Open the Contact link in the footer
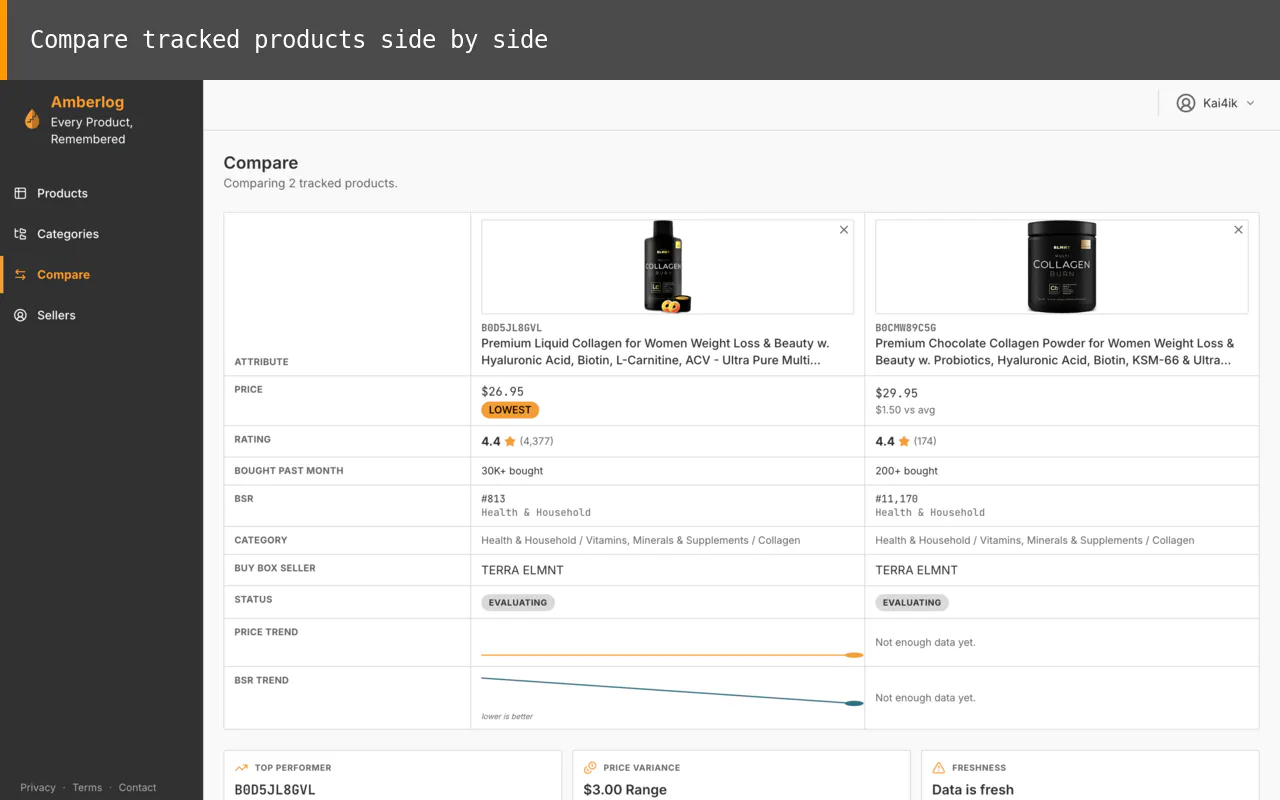The height and width of the screenshot is (800, 1280). coord(137,787)
